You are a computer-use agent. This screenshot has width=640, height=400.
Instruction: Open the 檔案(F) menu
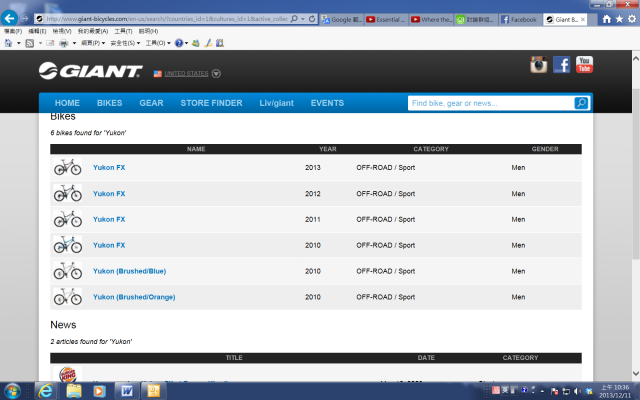pos(13,31)
